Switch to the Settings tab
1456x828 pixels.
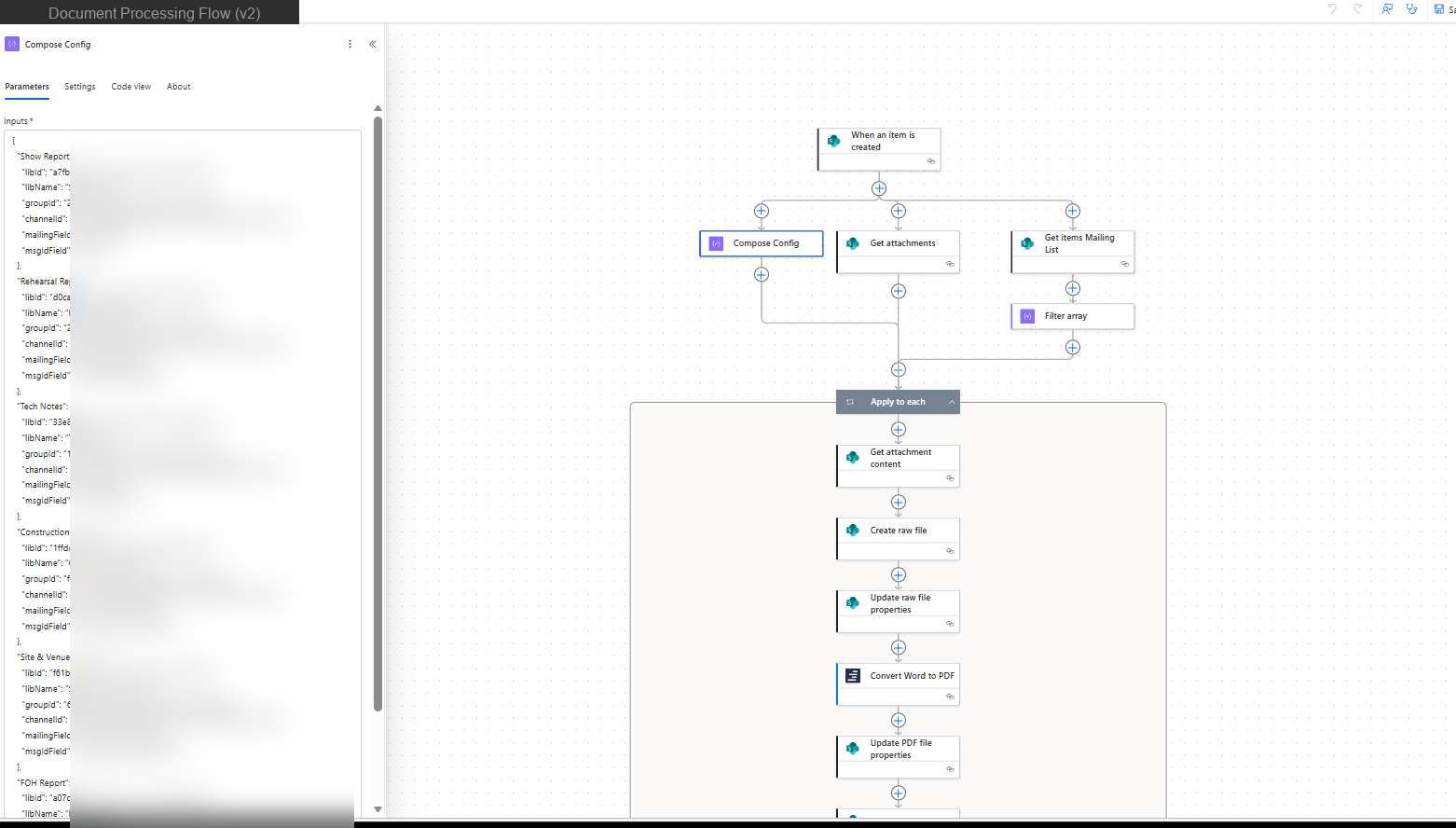(x=79, y=87)
